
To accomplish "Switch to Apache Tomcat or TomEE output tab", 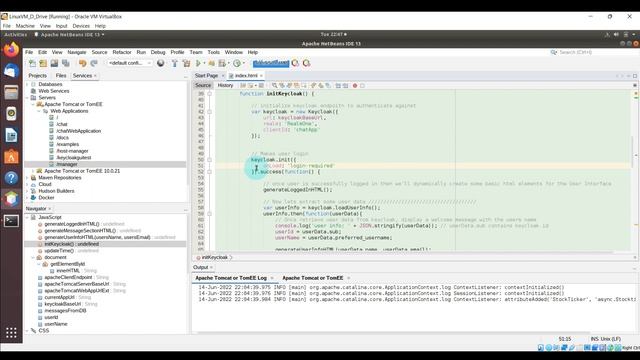I will [x=313, y=278].
